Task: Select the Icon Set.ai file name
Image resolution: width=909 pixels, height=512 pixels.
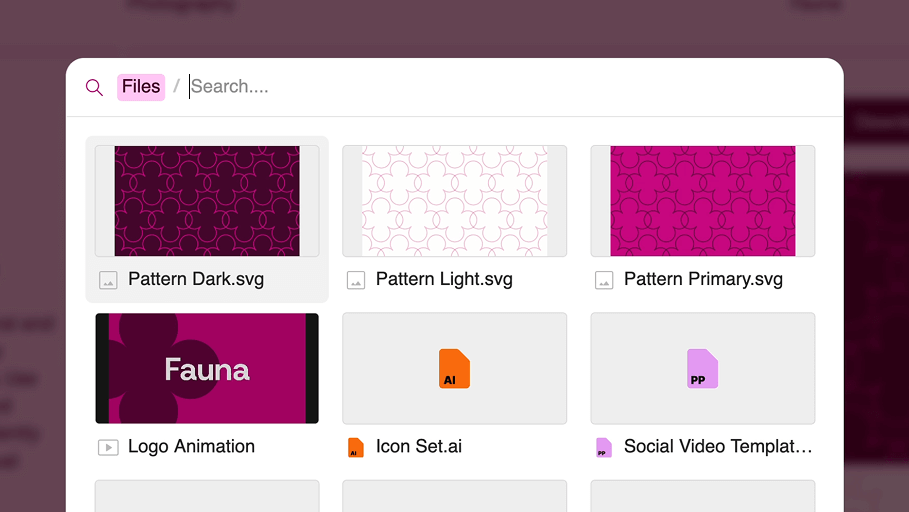Action: pyautogui.click(x=419, y=447)
